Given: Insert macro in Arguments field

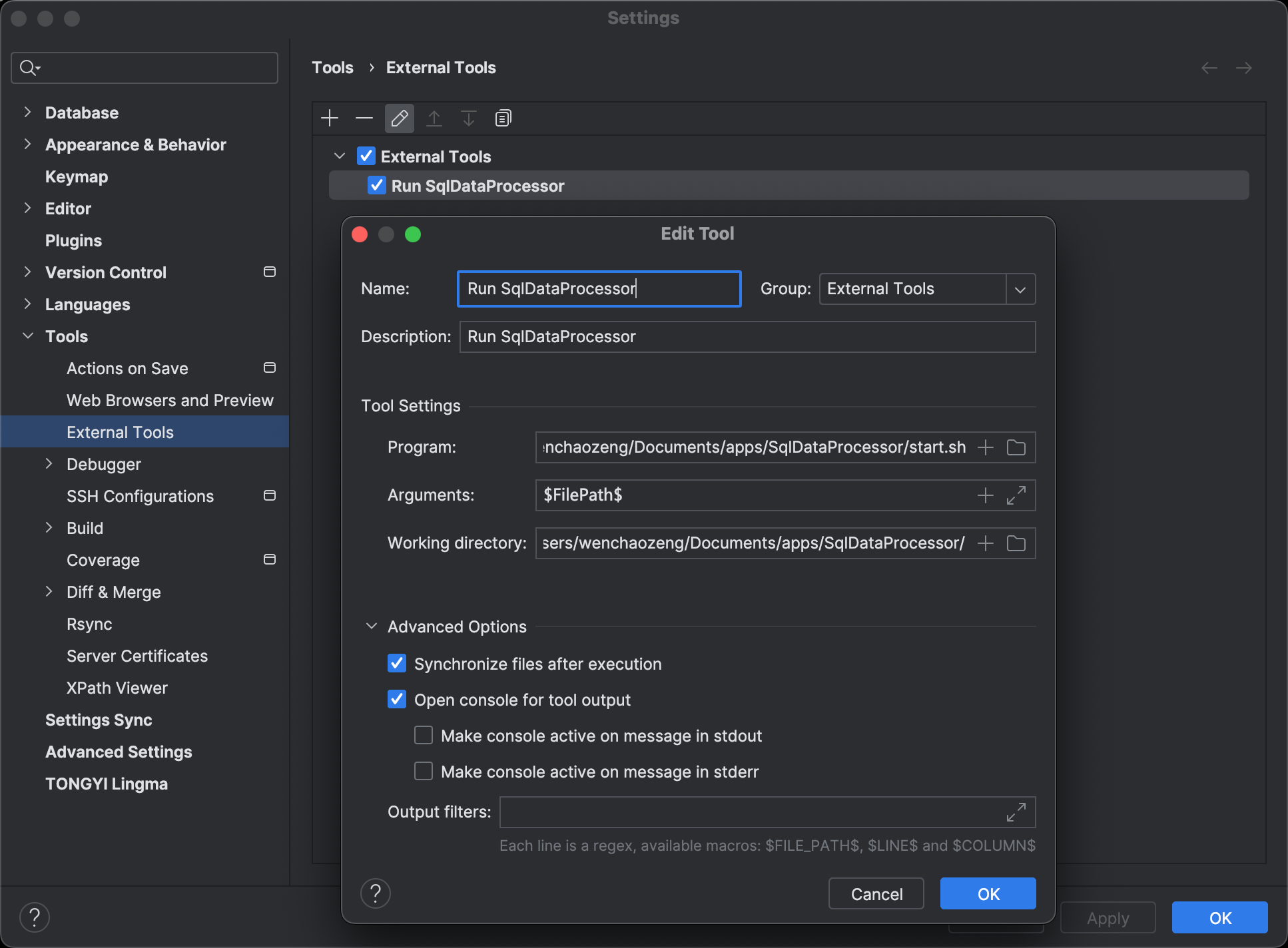Looking at the screenshot, I should [985, 495].
